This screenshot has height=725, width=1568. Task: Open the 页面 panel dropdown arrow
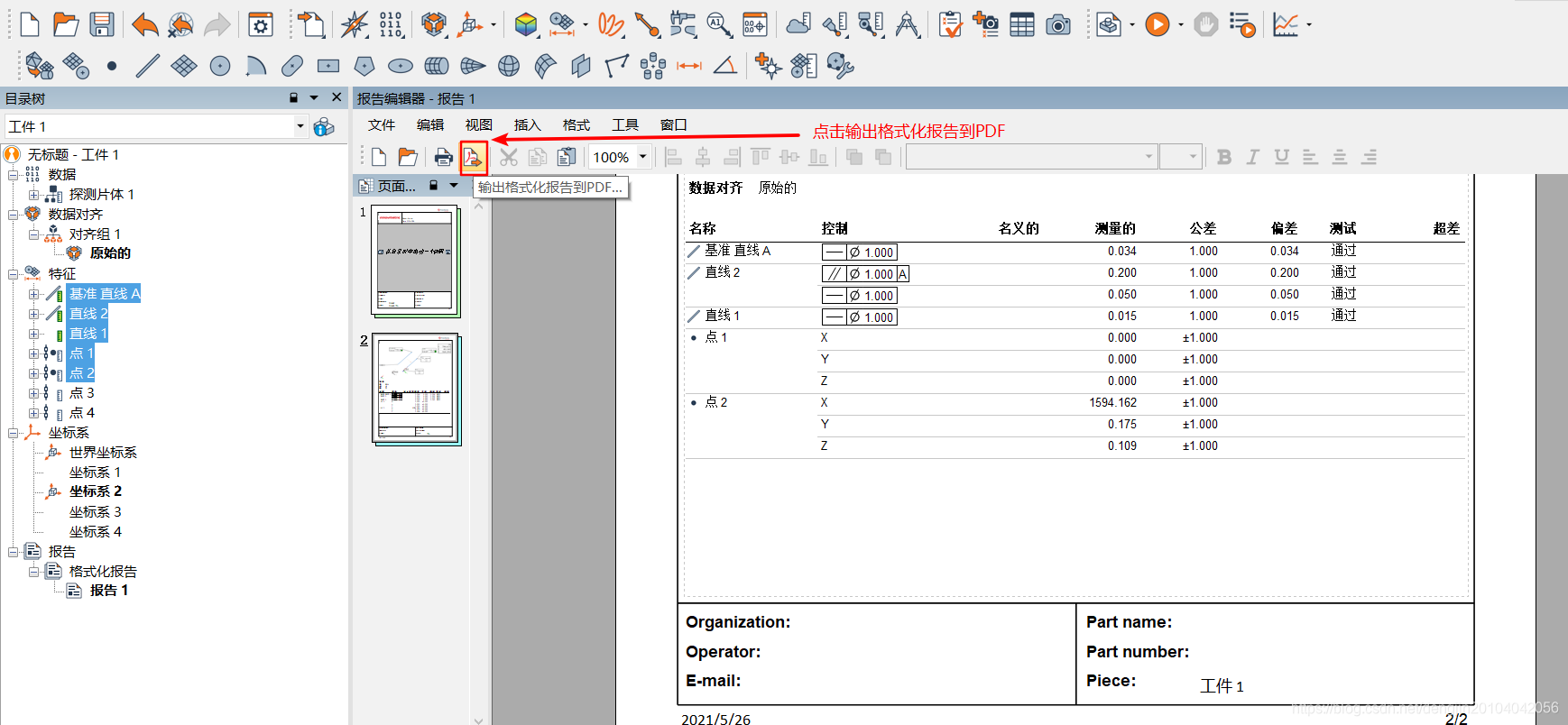click(x=454, y=186)
